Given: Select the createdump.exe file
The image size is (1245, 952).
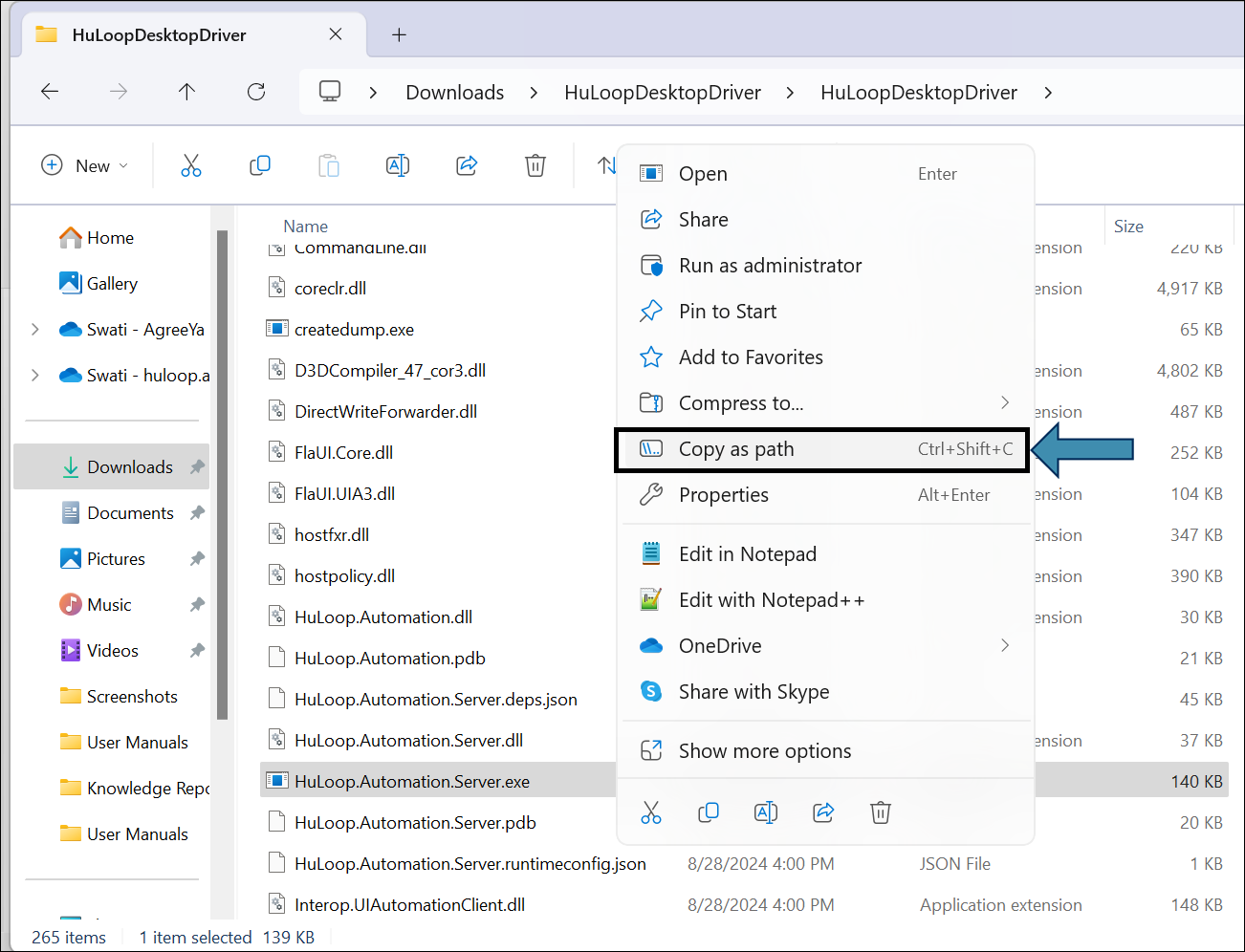Looking at the screenshot, I should (x=354, y=330).
